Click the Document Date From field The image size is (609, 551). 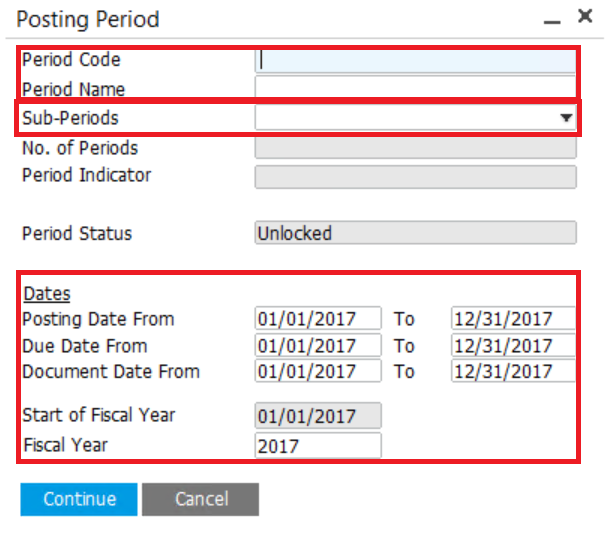(x=318, y=371)
